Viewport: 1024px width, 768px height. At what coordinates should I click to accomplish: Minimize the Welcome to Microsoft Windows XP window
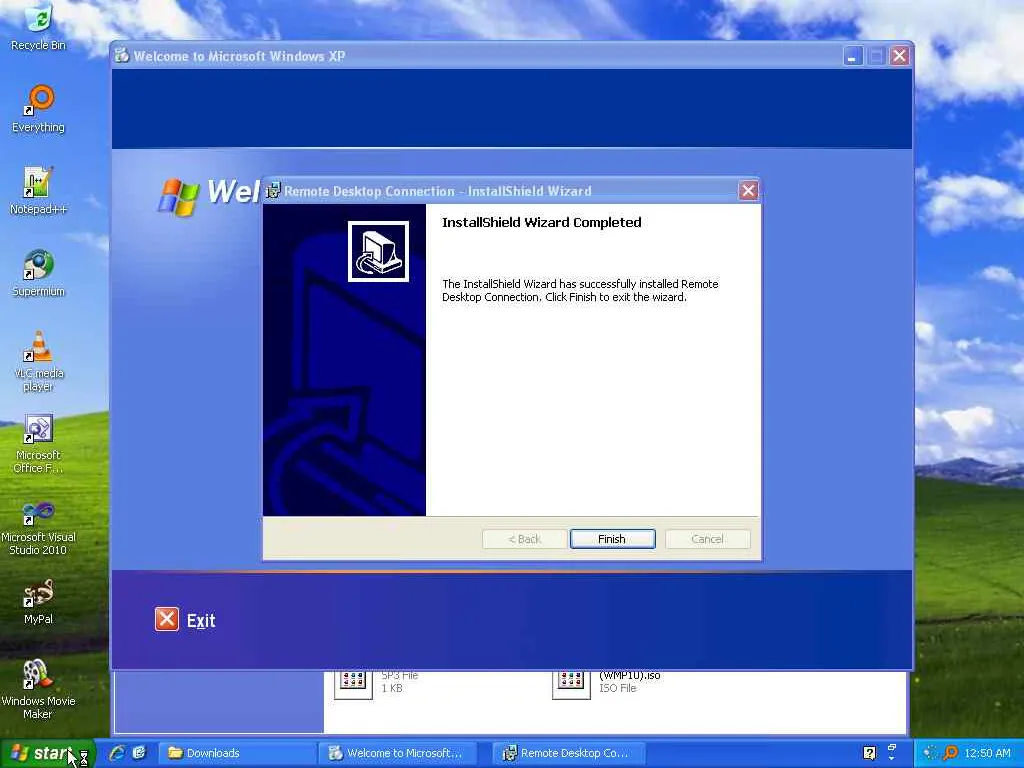pos(852,56)
